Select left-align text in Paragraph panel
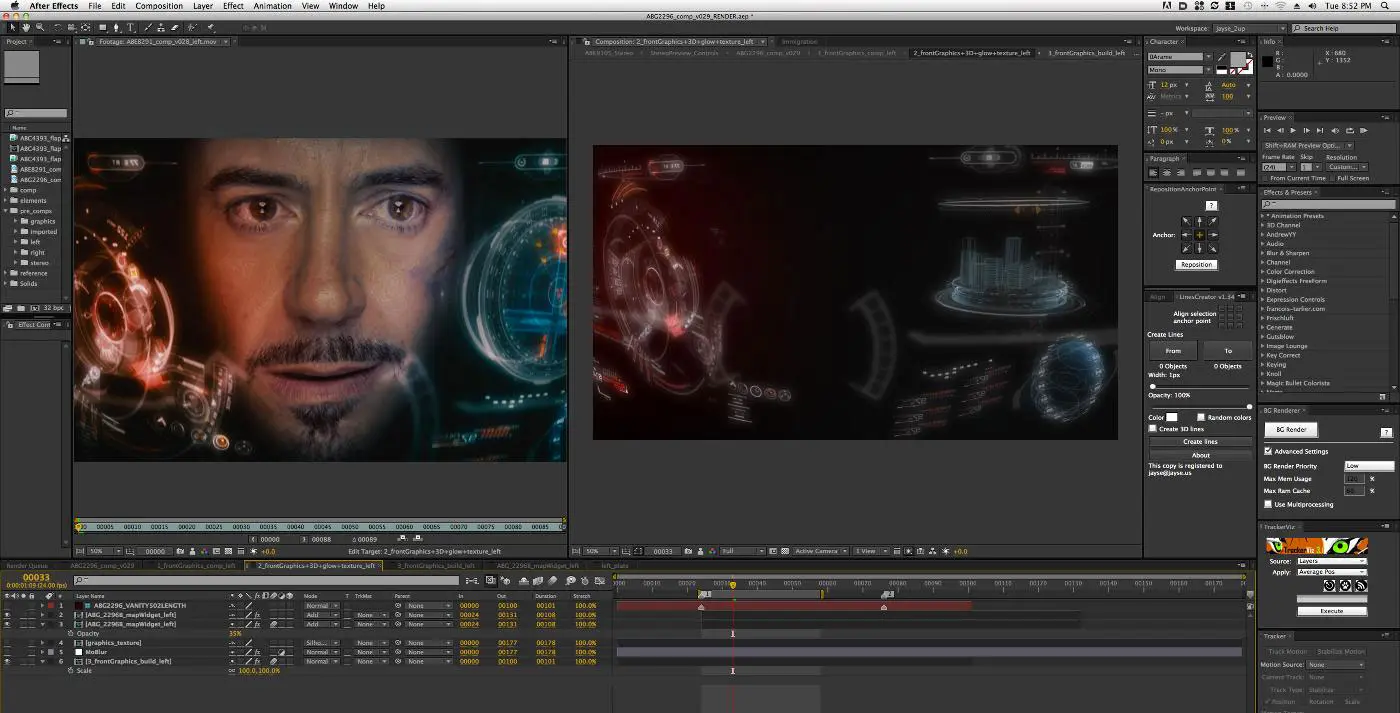Viewport: 1400px width, 713px height. (x=1153, y=173)
